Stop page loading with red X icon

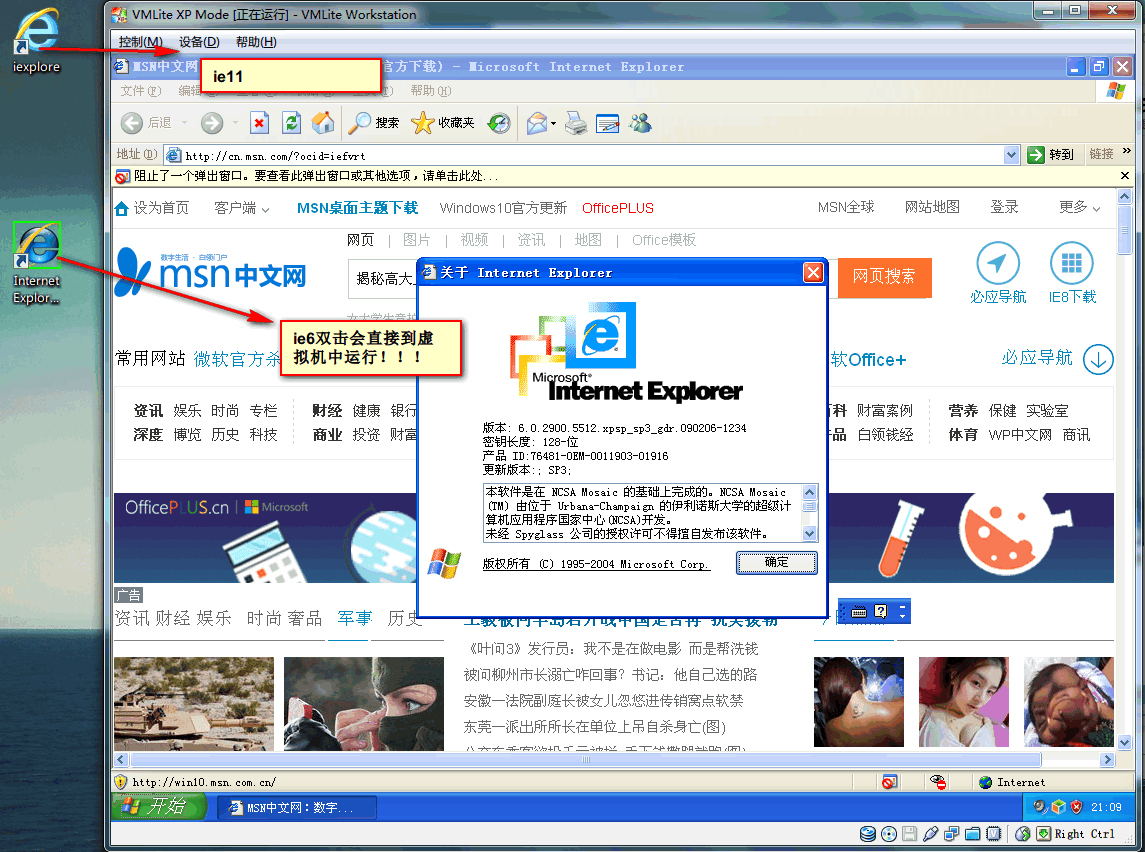click(x=259, y=123)
